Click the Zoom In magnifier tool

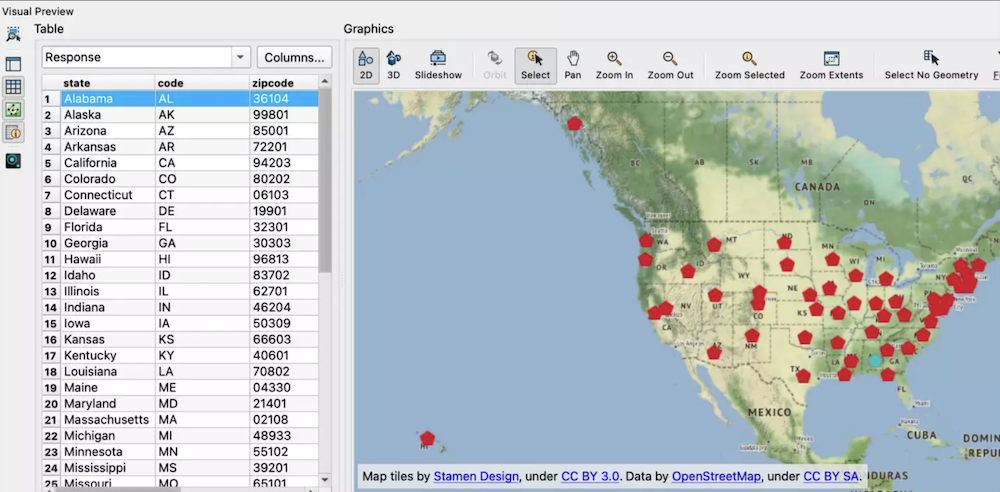pos(614,65)
